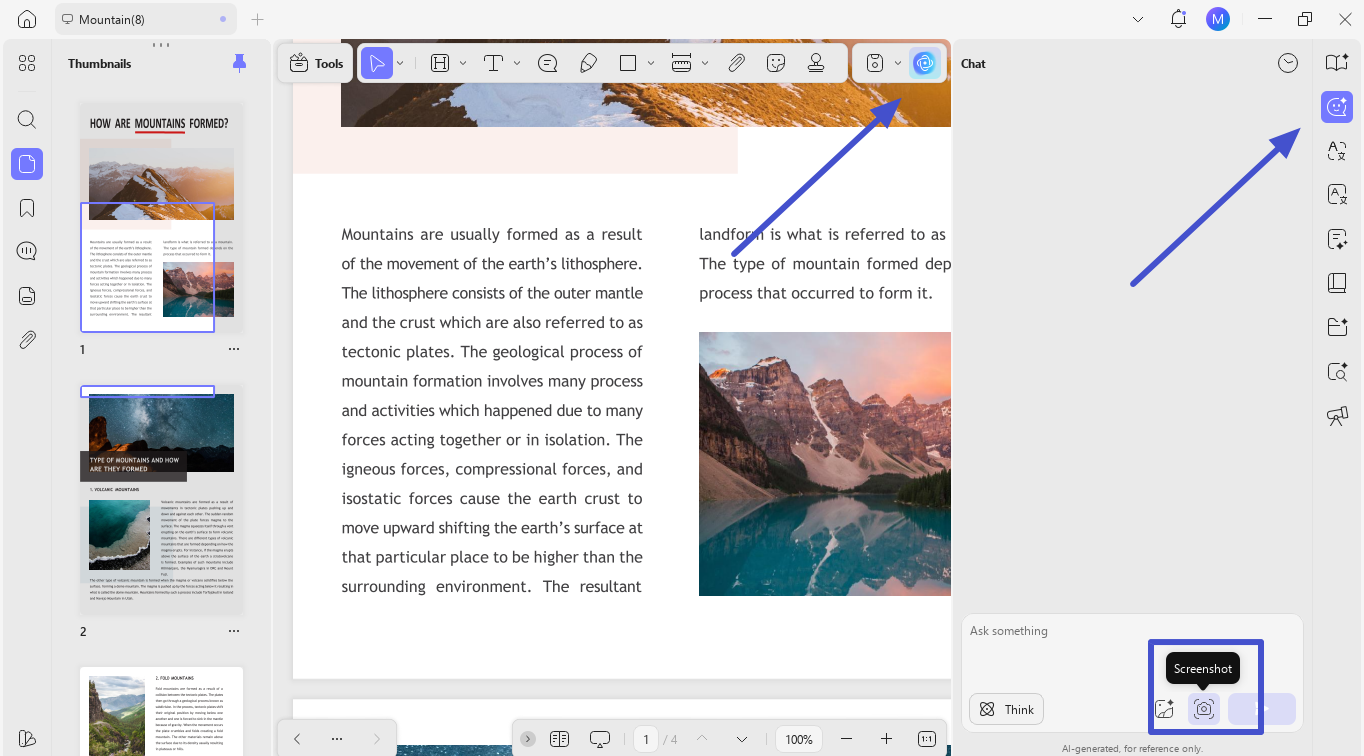Open the page organize grid icon in left sidebar
The image size is (1364, 756).
[27, 63]
